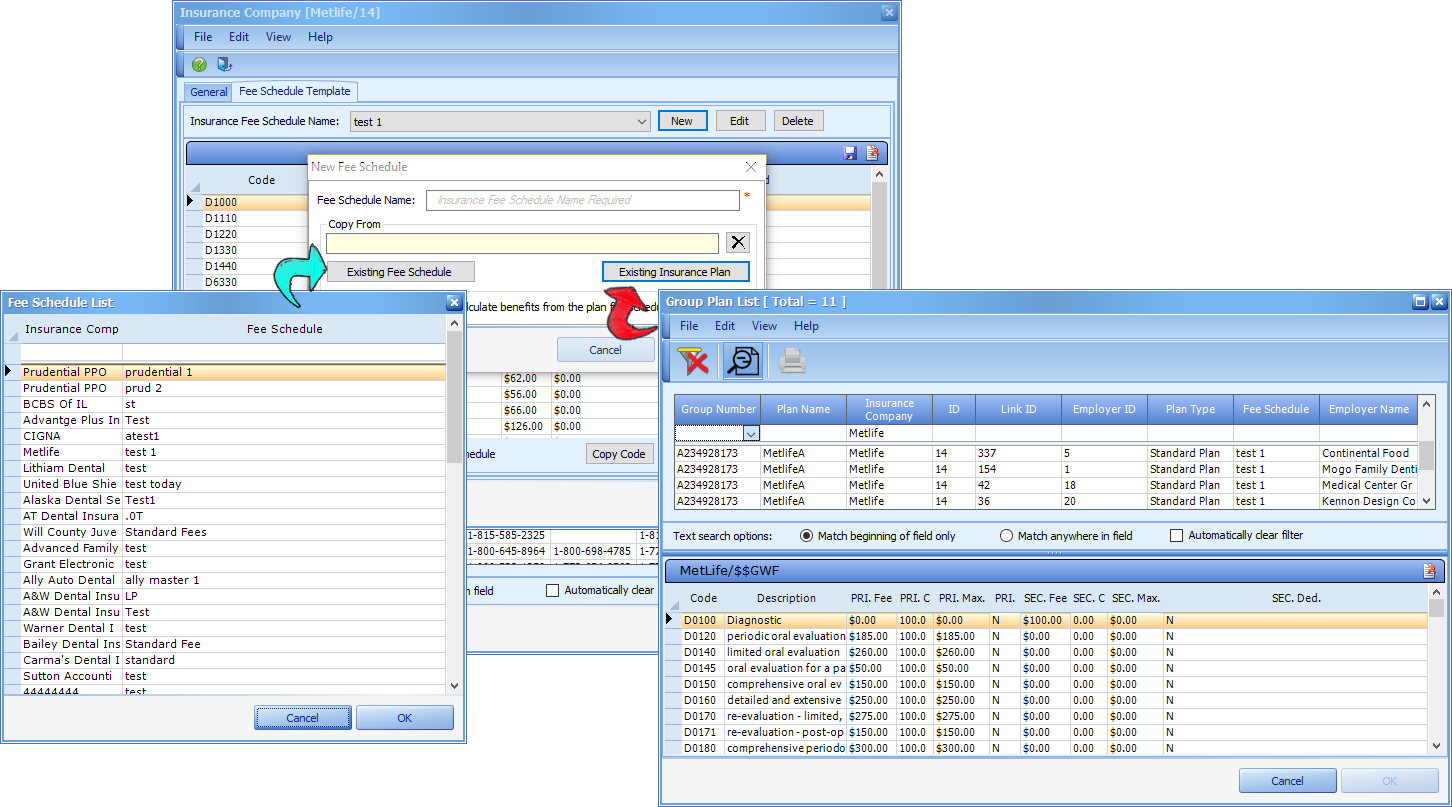Viewport: 1452px width, 807px height.
Task: Sort by Plan Type column header
Action: tap(1190, 409)
